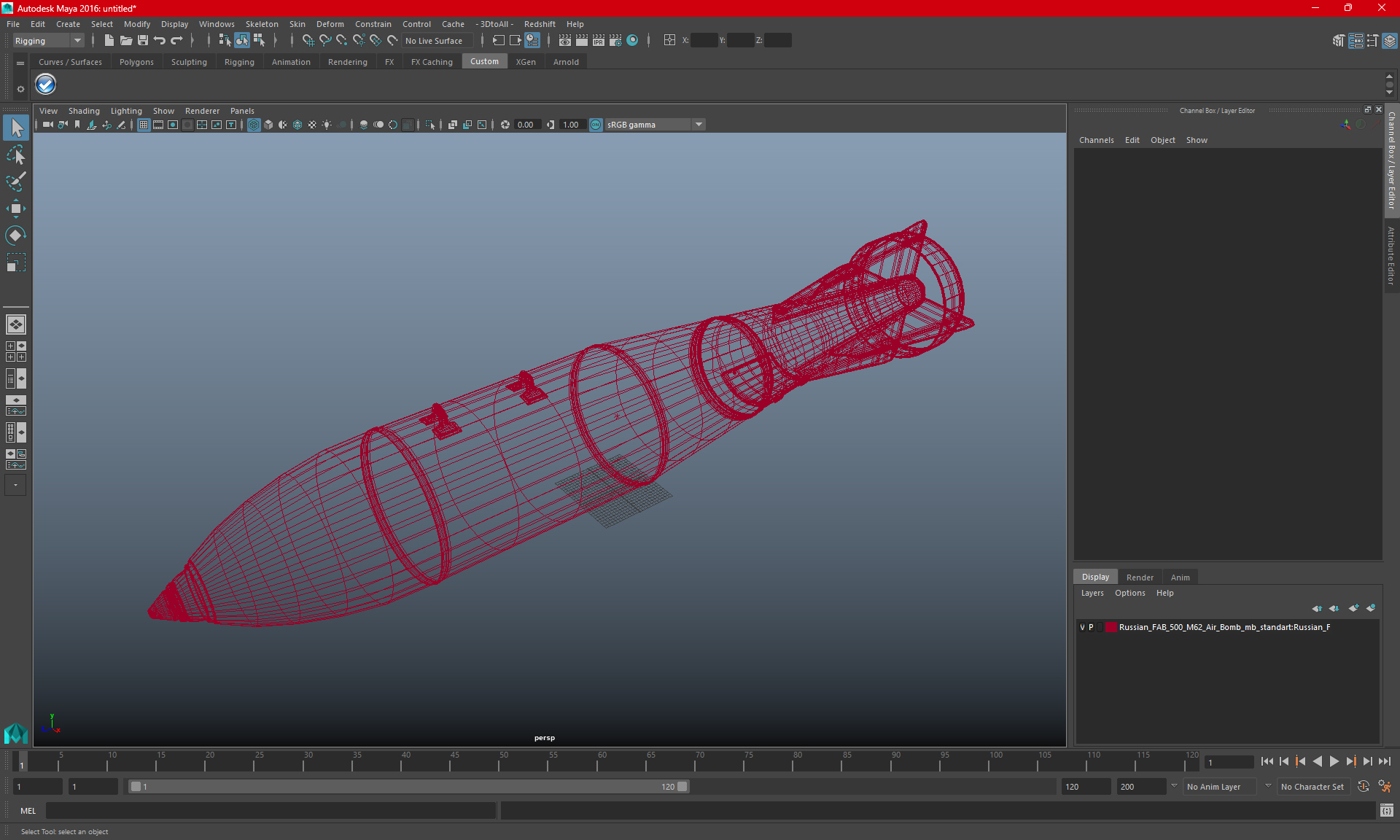Play the animation forward

(1334, 761)
